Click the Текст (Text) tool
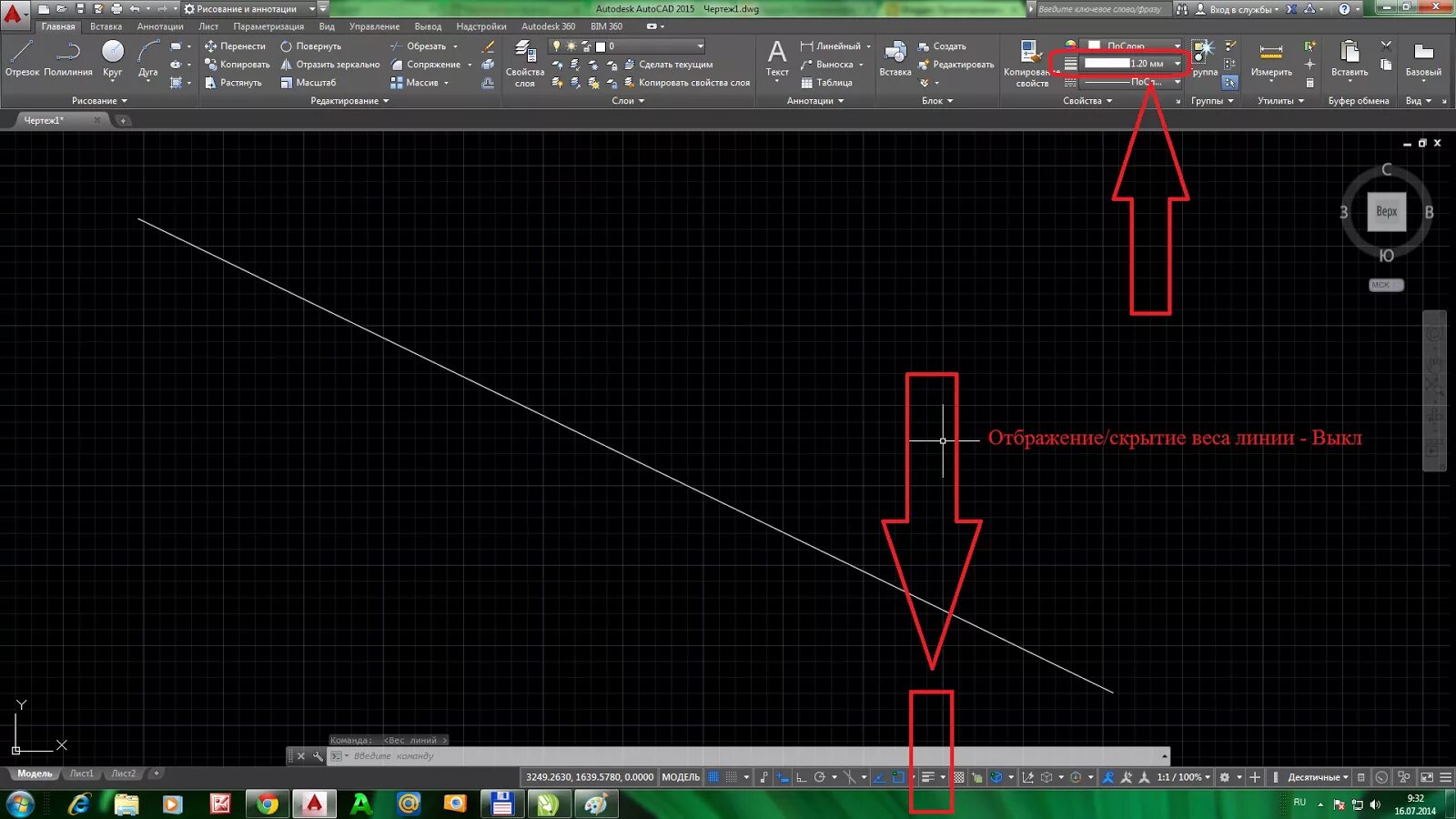This screenshot has width=1456, height=819. coord(777,59)
